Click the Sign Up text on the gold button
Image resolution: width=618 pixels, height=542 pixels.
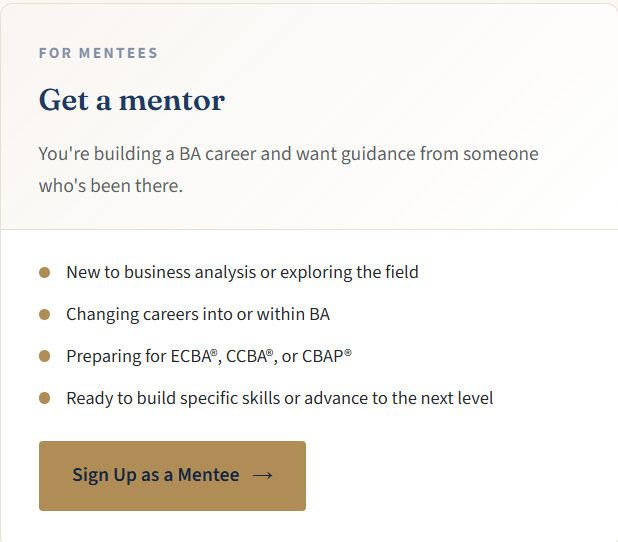pyautogui.click(x=104, y=475)
